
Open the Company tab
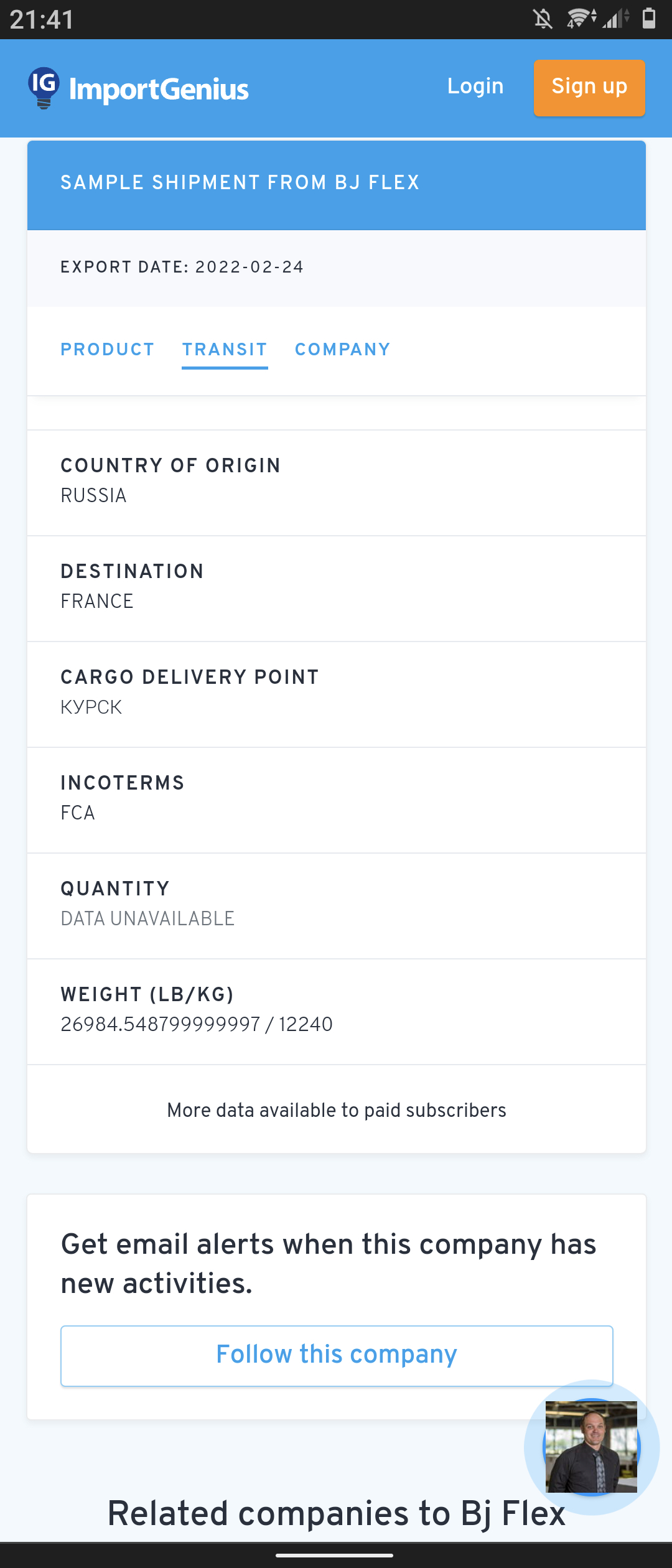click(342, 350)
